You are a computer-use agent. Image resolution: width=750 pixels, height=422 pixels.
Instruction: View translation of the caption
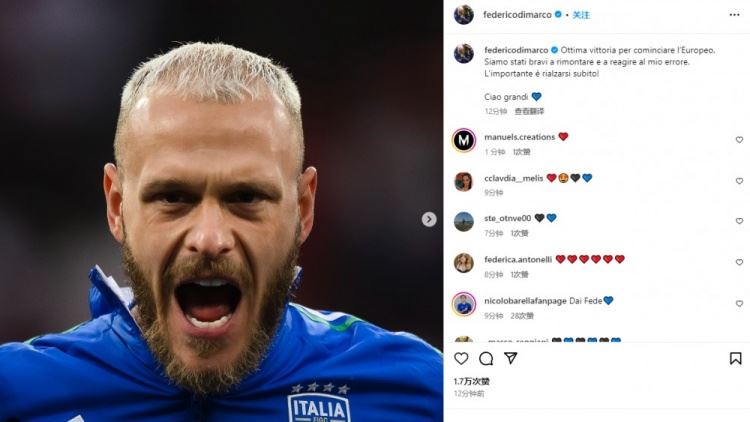(529, 111)
